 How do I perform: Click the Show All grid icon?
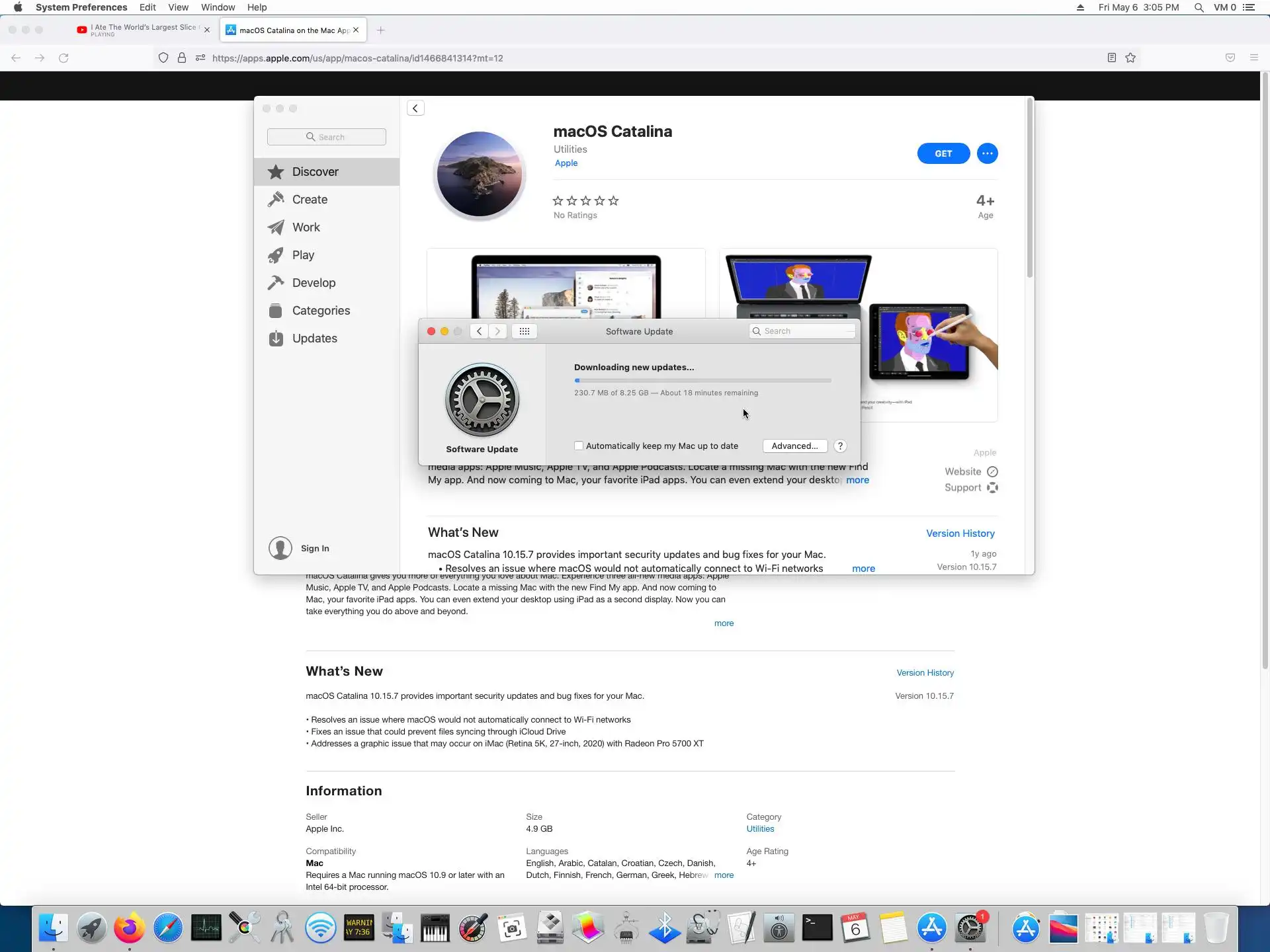pyautogui.click(x=524, y=331)
